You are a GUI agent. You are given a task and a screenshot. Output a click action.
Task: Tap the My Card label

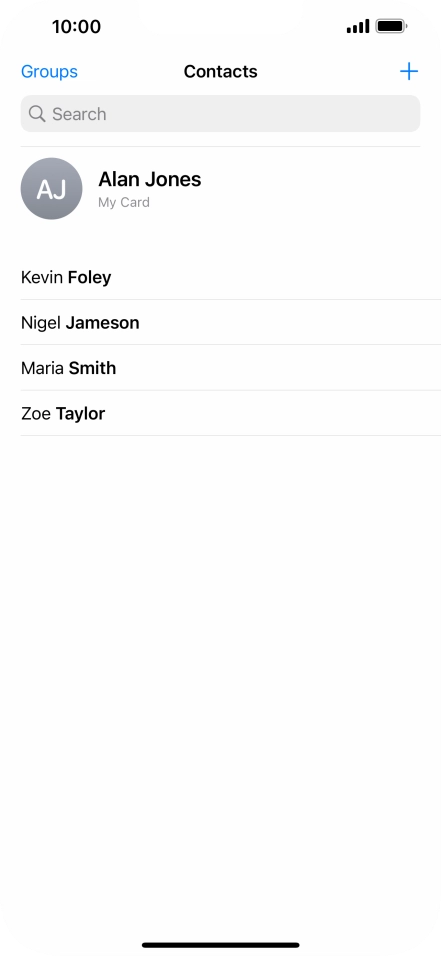pos(124,202)
